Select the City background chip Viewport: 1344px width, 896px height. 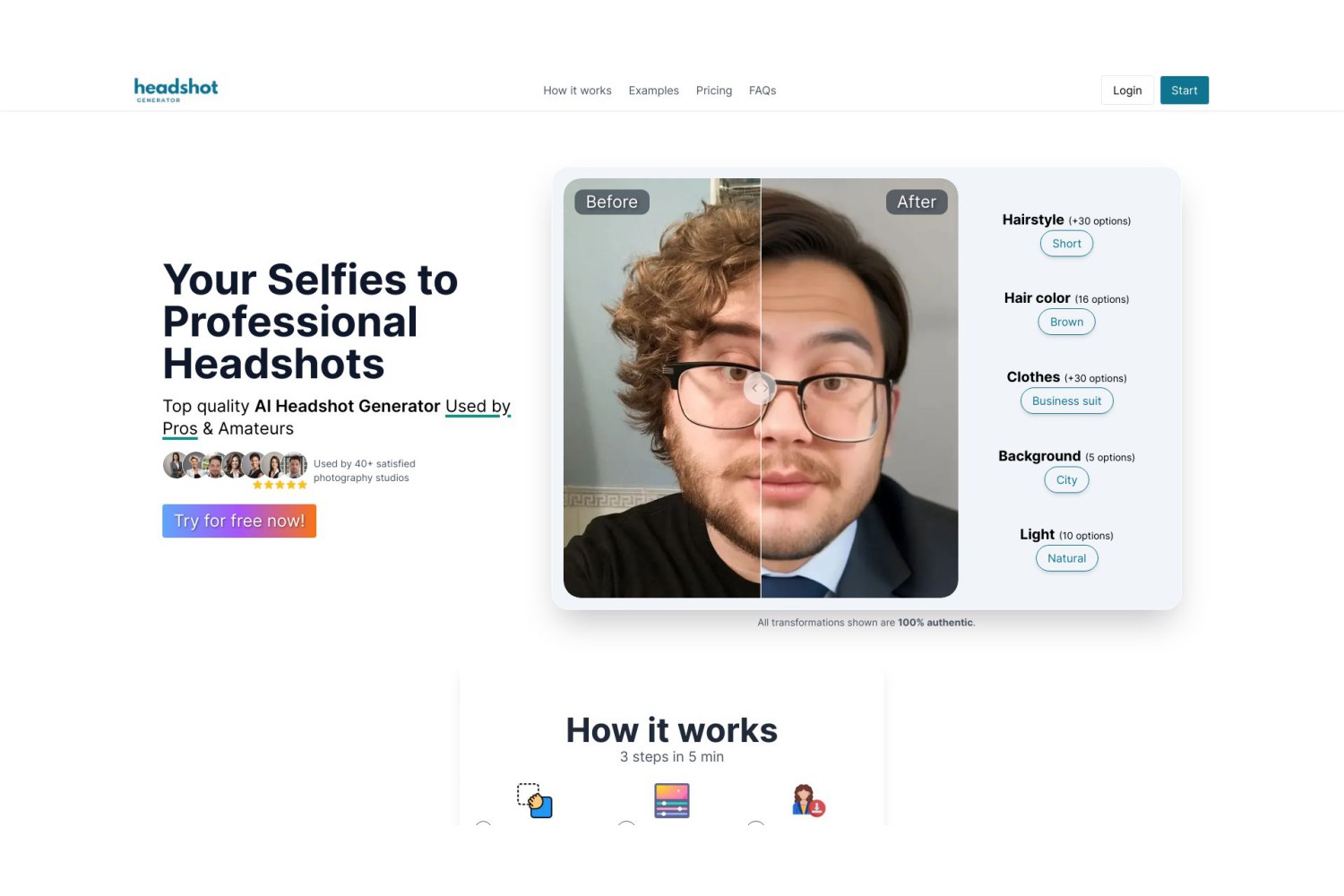pos(1066,480)
